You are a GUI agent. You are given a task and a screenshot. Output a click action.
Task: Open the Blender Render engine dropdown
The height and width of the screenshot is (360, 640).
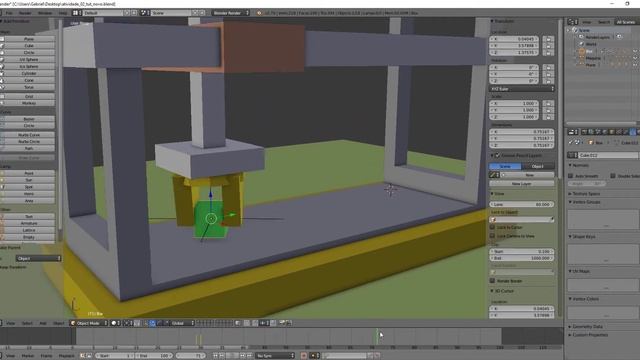(x=231, y=13)
